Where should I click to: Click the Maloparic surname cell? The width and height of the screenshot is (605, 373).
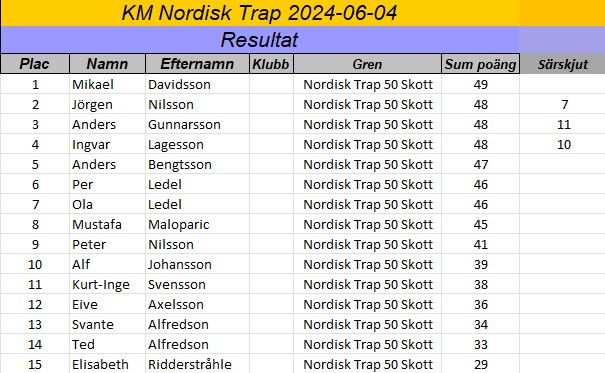197,224
